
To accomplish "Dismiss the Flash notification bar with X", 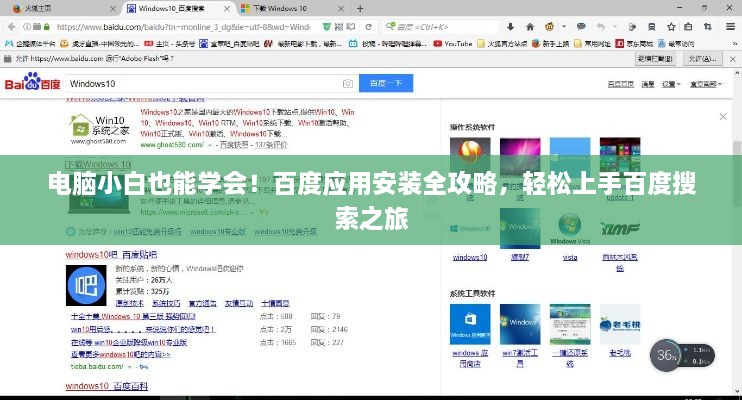I will point(733,59).
